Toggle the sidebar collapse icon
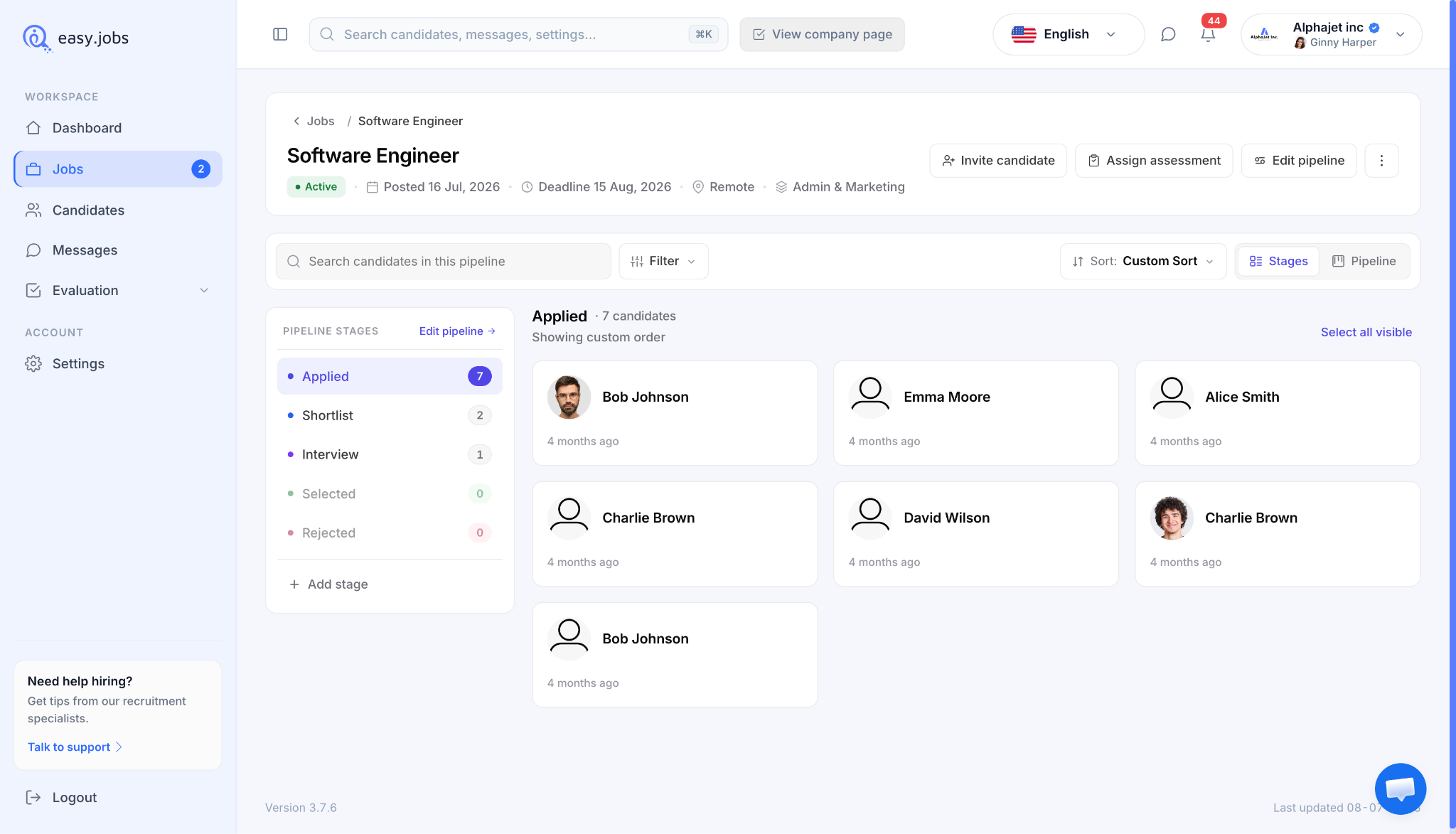 click(280, 34)
